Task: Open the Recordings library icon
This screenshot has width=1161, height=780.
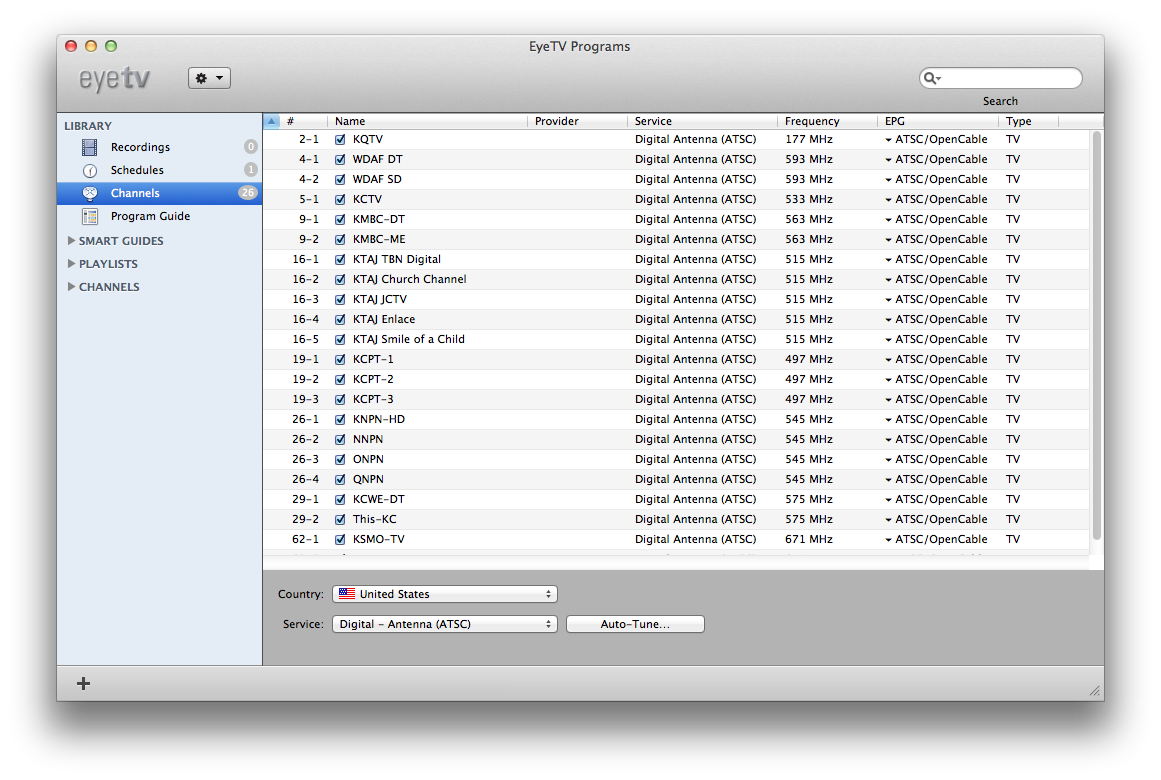Action: click(x=90, y=147)
